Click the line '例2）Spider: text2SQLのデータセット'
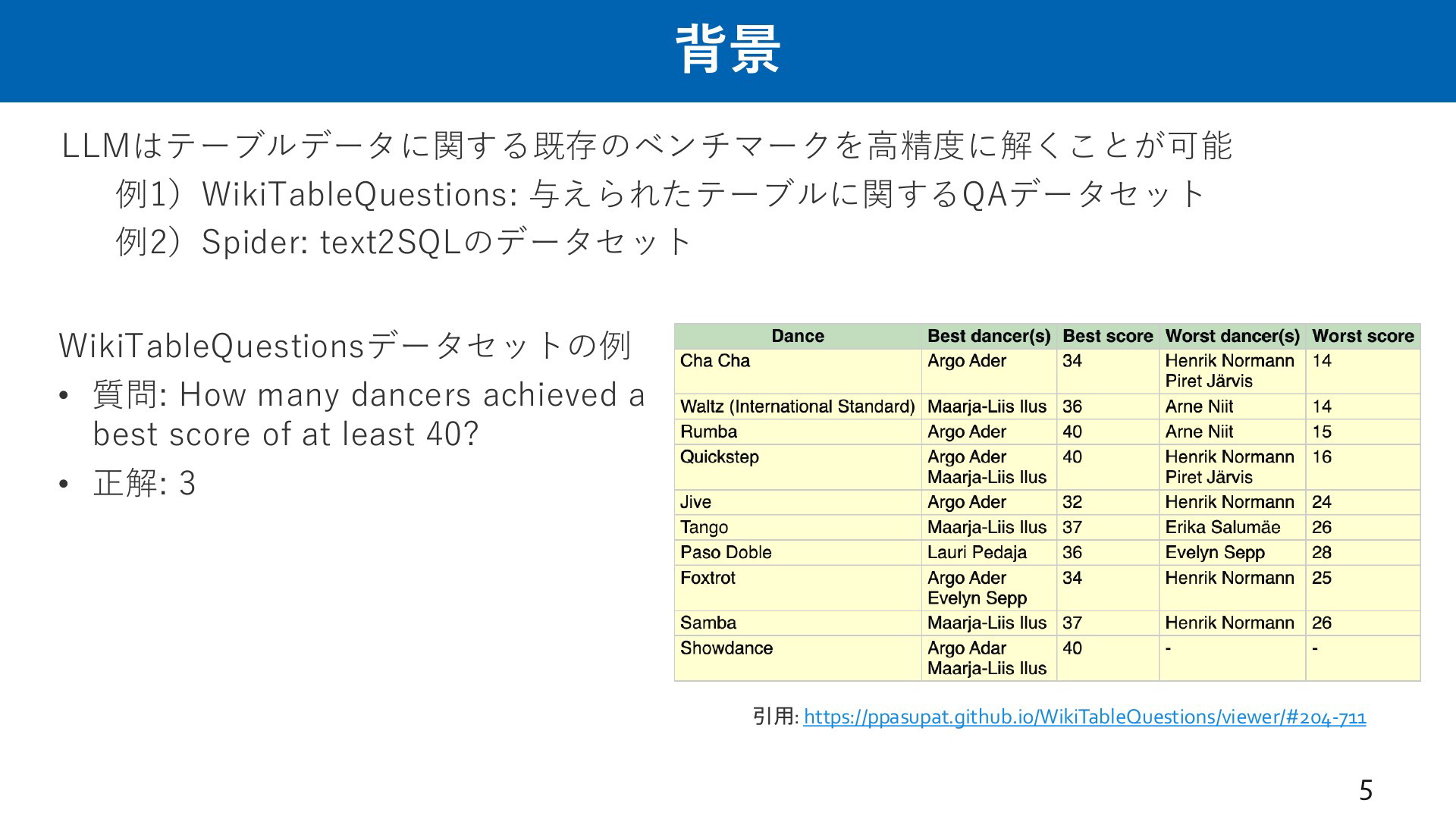The width and height of the screenshot is (1456, 819). tap(403, 242)
